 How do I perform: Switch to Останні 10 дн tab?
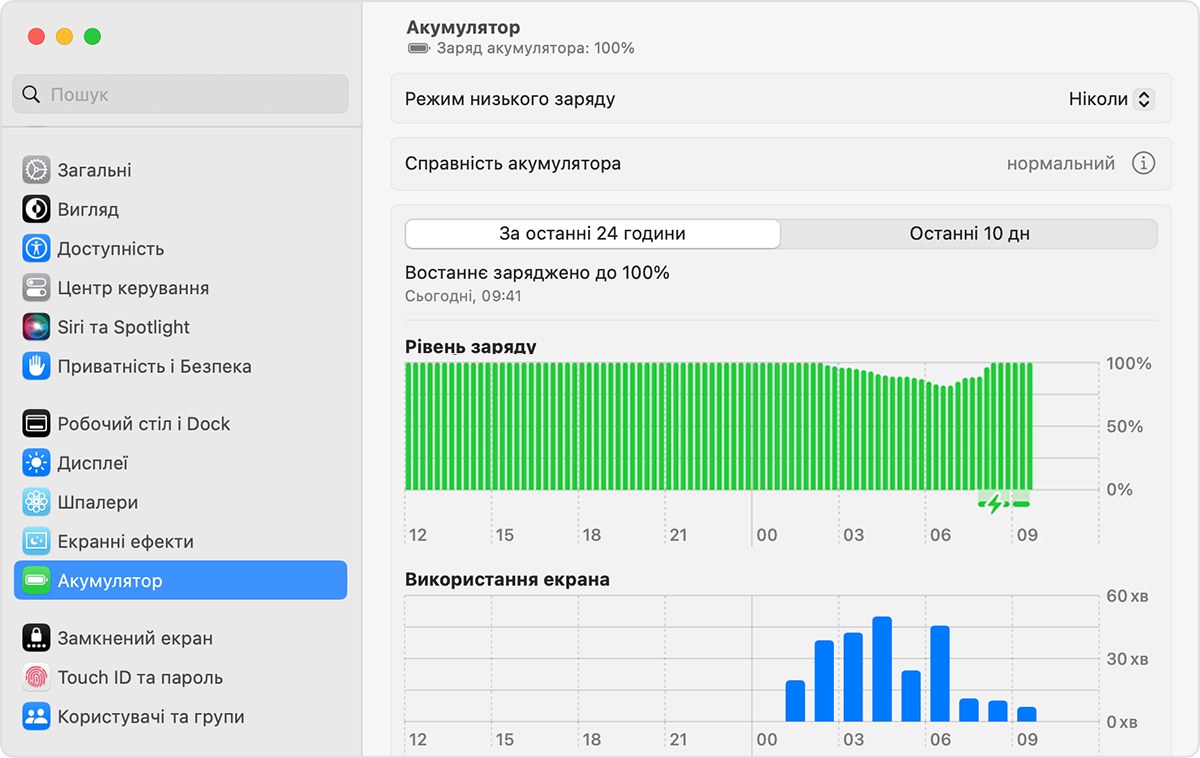(969, 234)
